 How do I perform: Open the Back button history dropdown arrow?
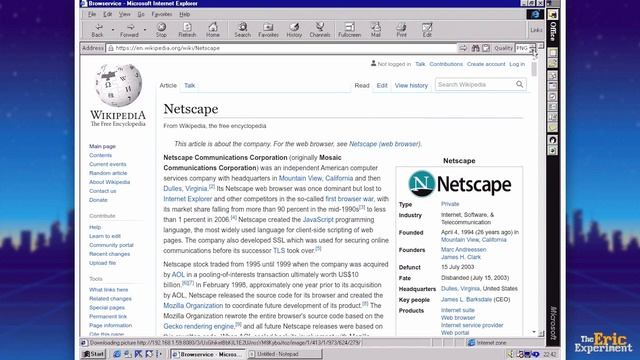[113, 30]
